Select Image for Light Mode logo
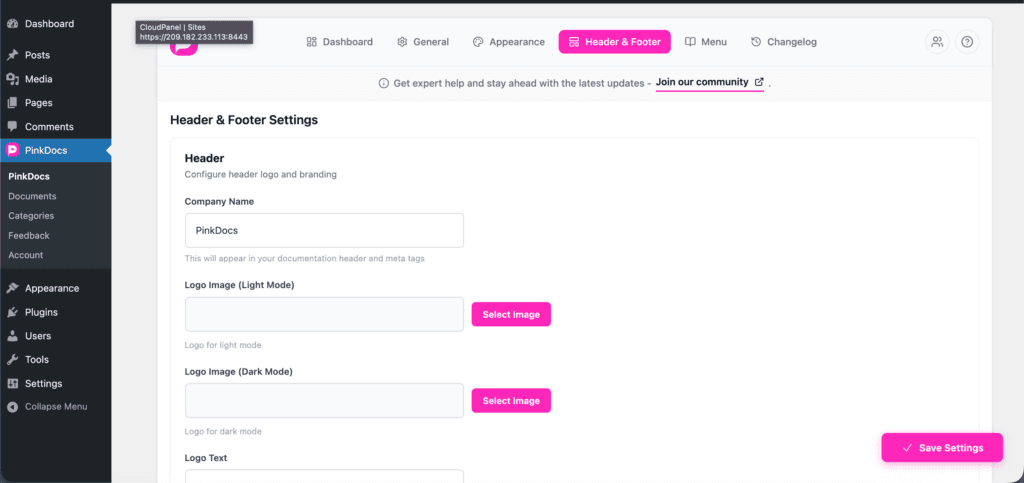Image resolution: width=1024 pixels, height=483 pixels. click(511, 314)
